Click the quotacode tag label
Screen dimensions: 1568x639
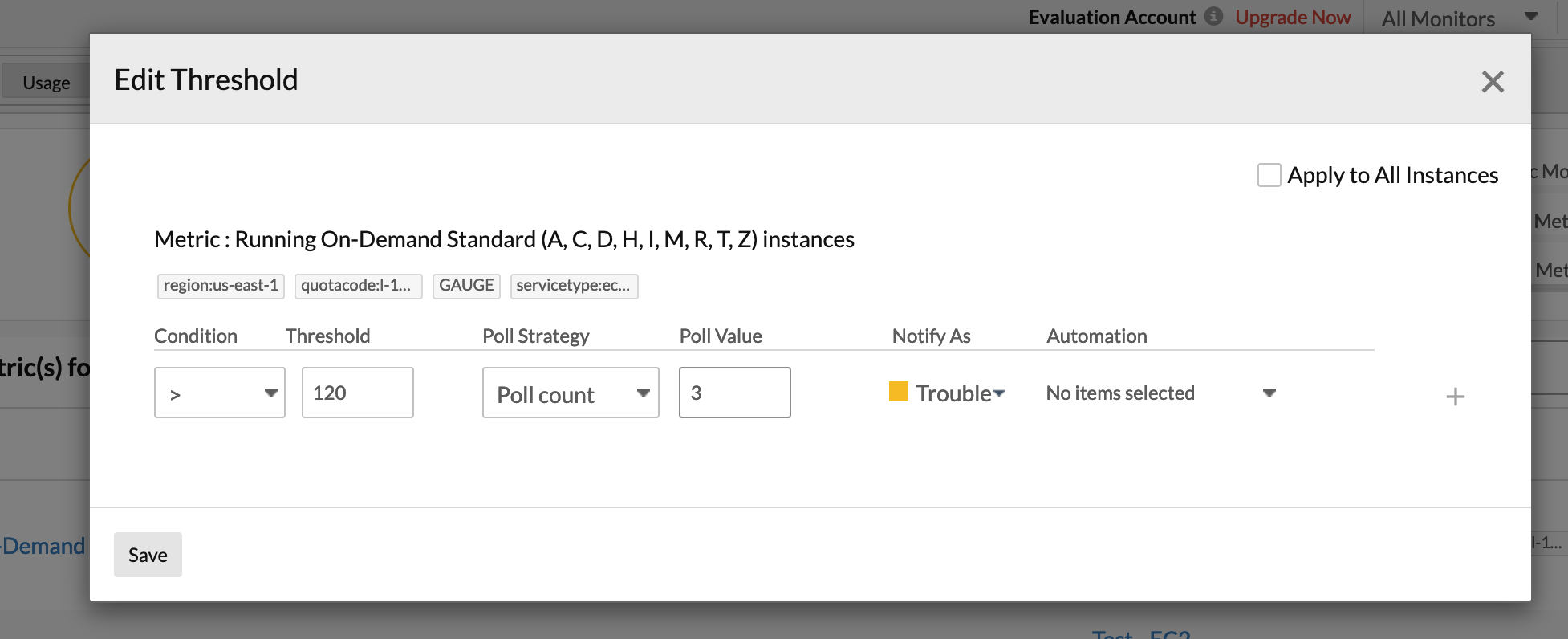[358, 286]
